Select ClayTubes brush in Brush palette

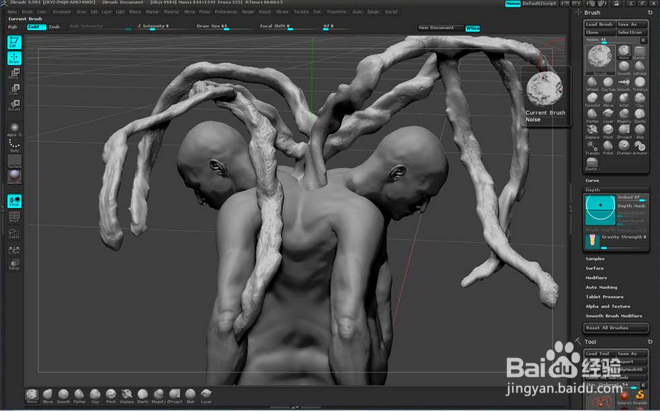(x=608, y=84)
